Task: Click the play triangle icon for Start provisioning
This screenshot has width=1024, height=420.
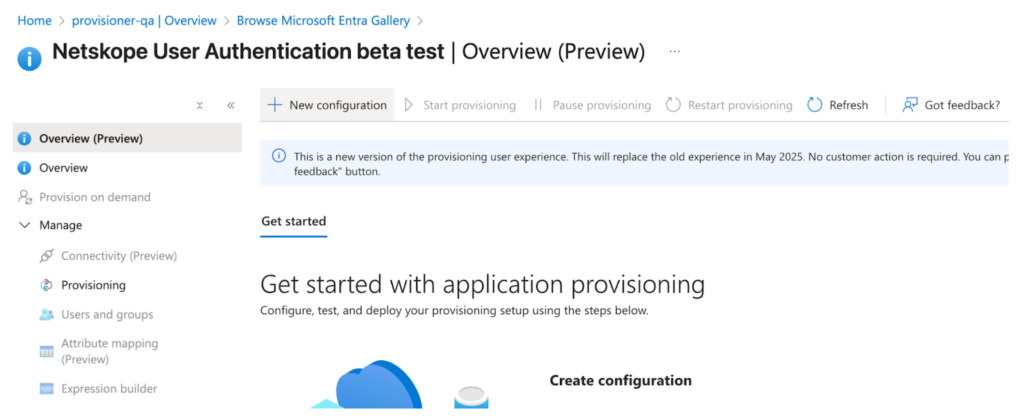Action: click(x=409, y=105)
